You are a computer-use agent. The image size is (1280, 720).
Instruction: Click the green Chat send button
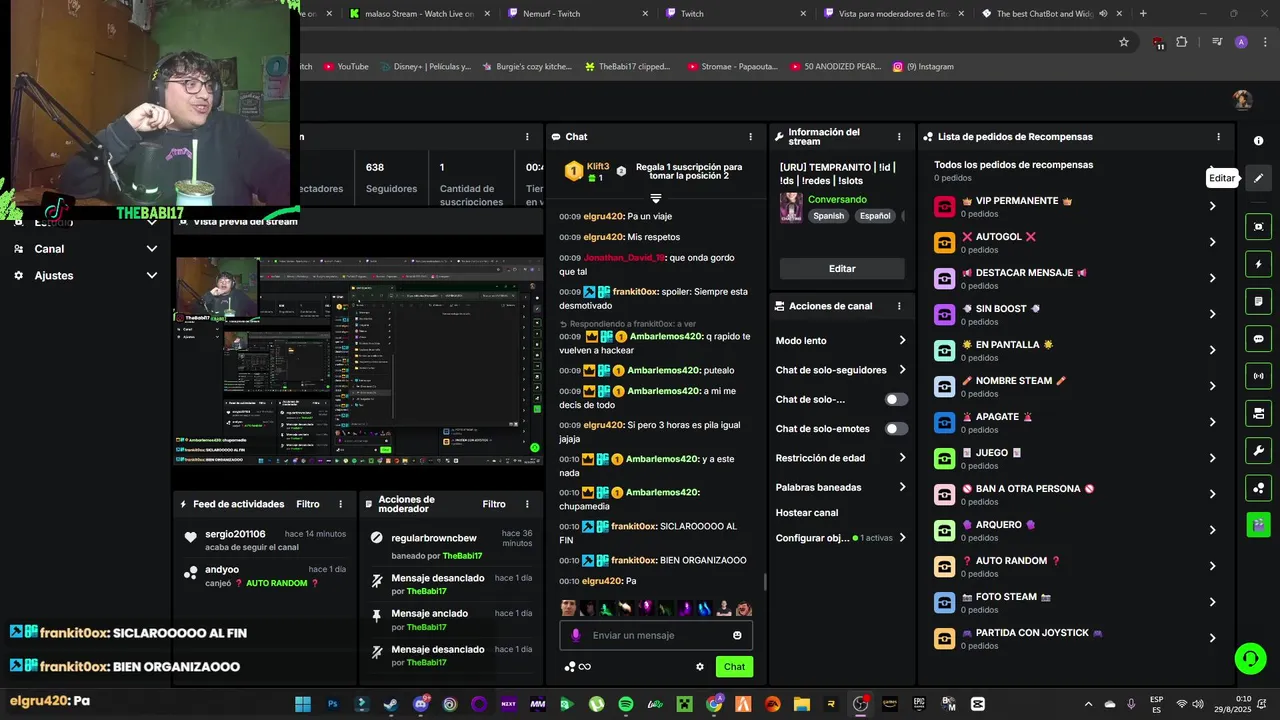(x=734, y=667)
